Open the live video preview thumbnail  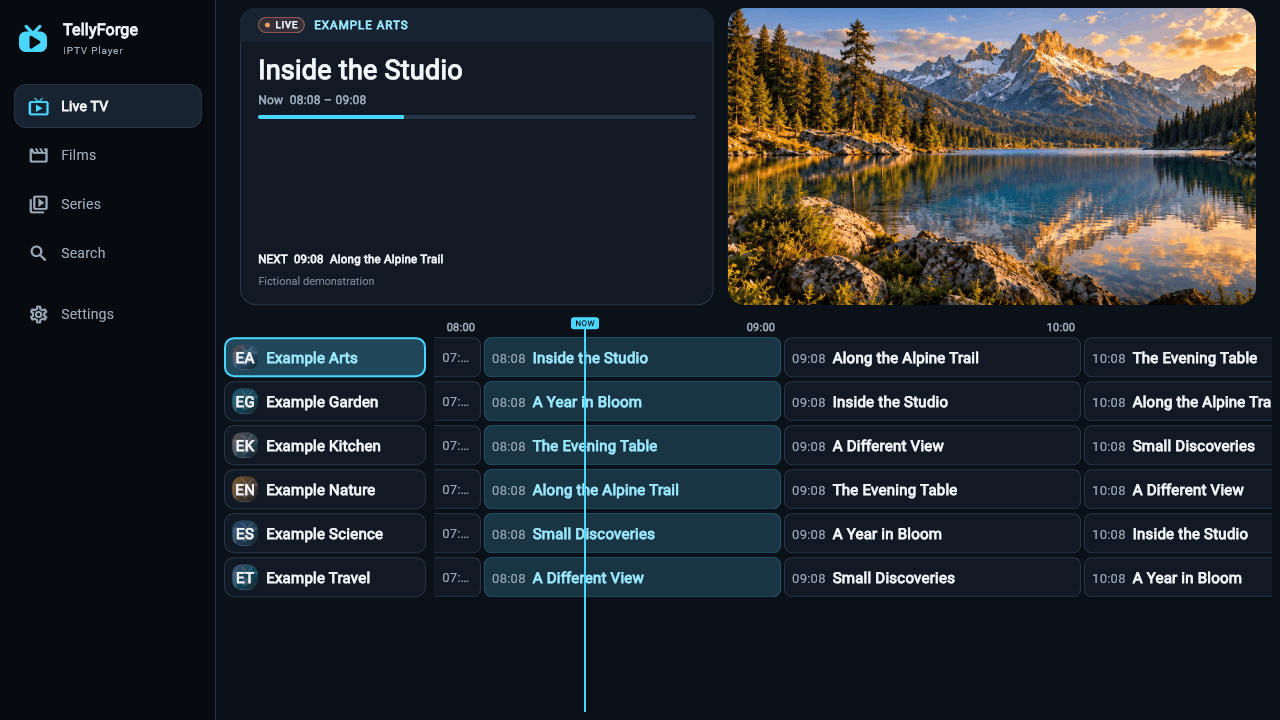pyautogui.click(x=992, y=157)
